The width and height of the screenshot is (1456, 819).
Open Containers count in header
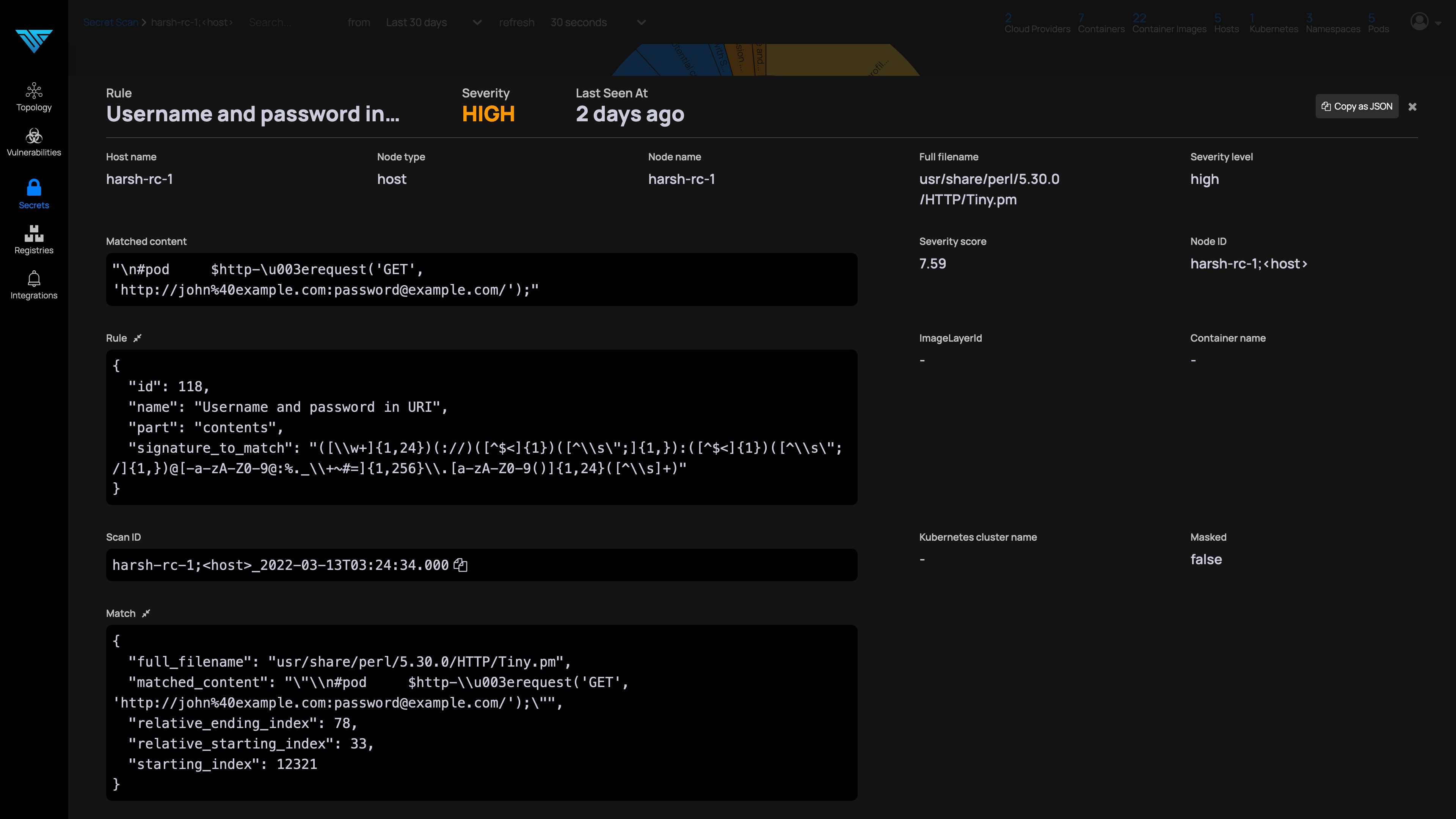pos(1101,24)
